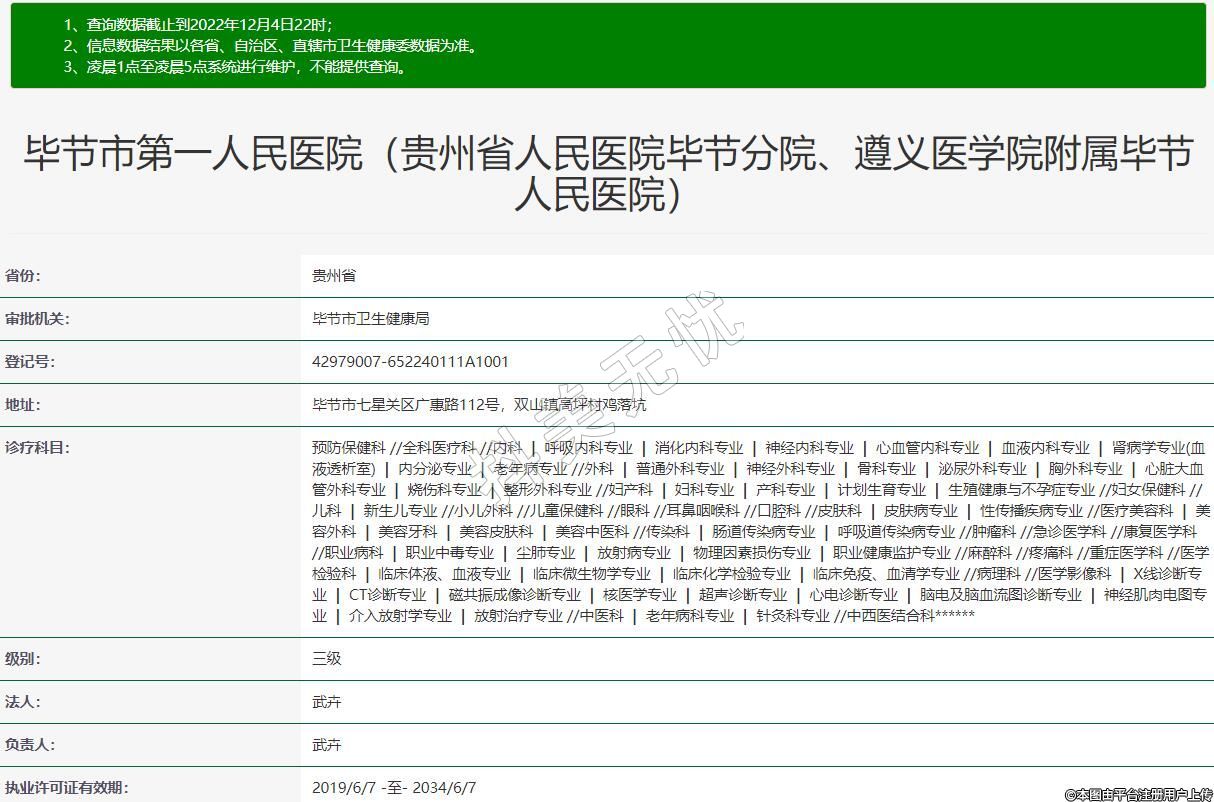Viewport: 1214px width, 802px height.
Task: Select the 审批机关 row label
Action: 37,319
